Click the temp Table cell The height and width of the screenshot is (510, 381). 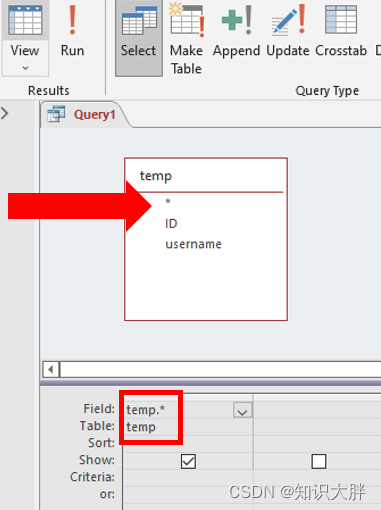point(188,427)
